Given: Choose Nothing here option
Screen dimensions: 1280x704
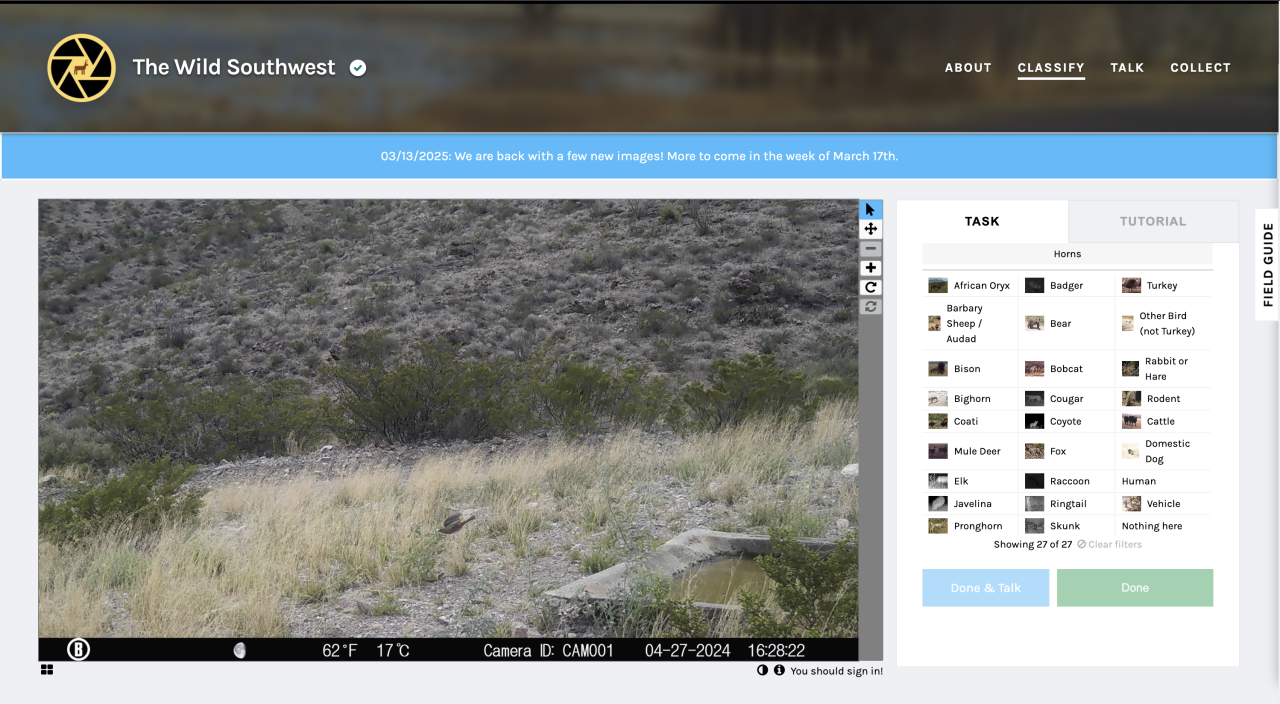Looking at the screenshot, I should tap(1163, 526).
